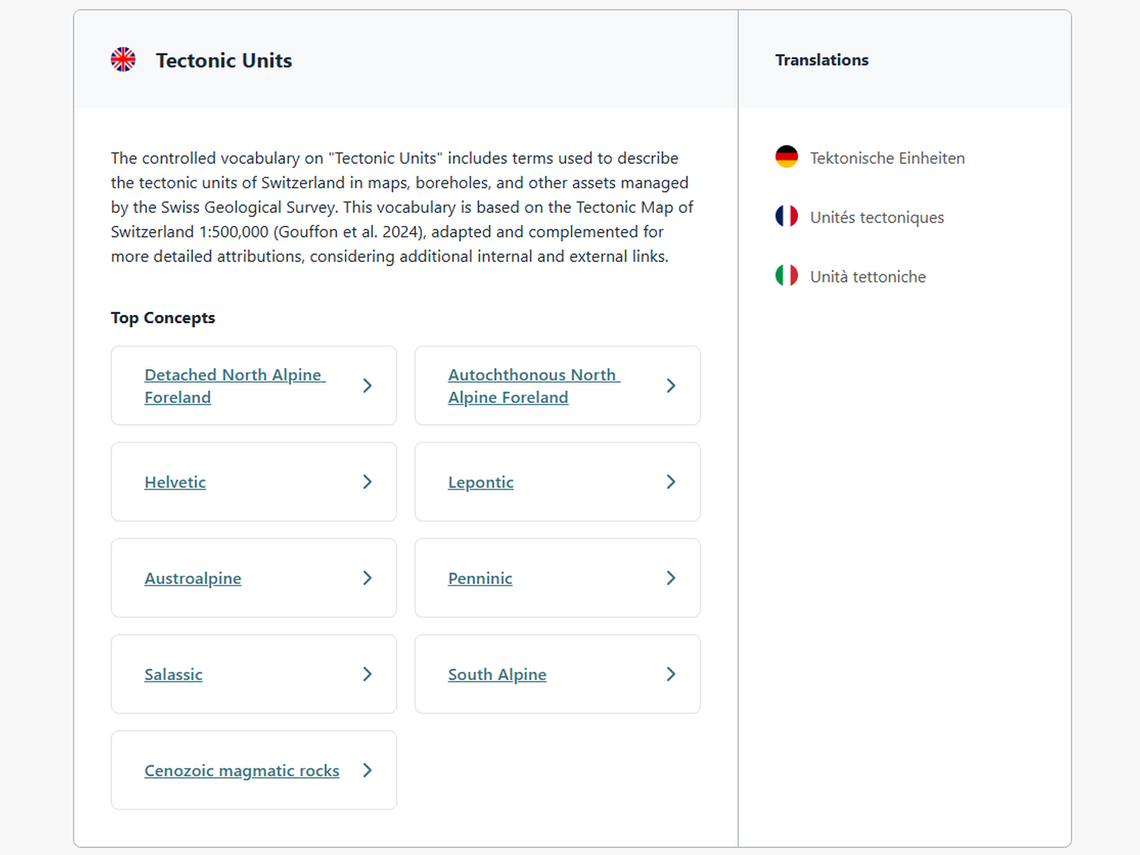The height and width of the screenshot is (855, 1140).
Task: Click the French flag icon
Action: (787, 216)
